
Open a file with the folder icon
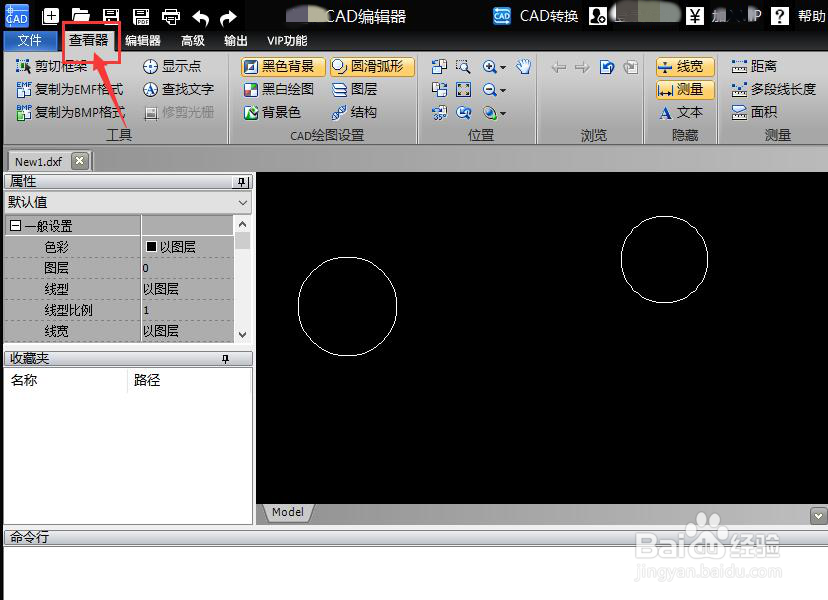(x=80, y=16)
